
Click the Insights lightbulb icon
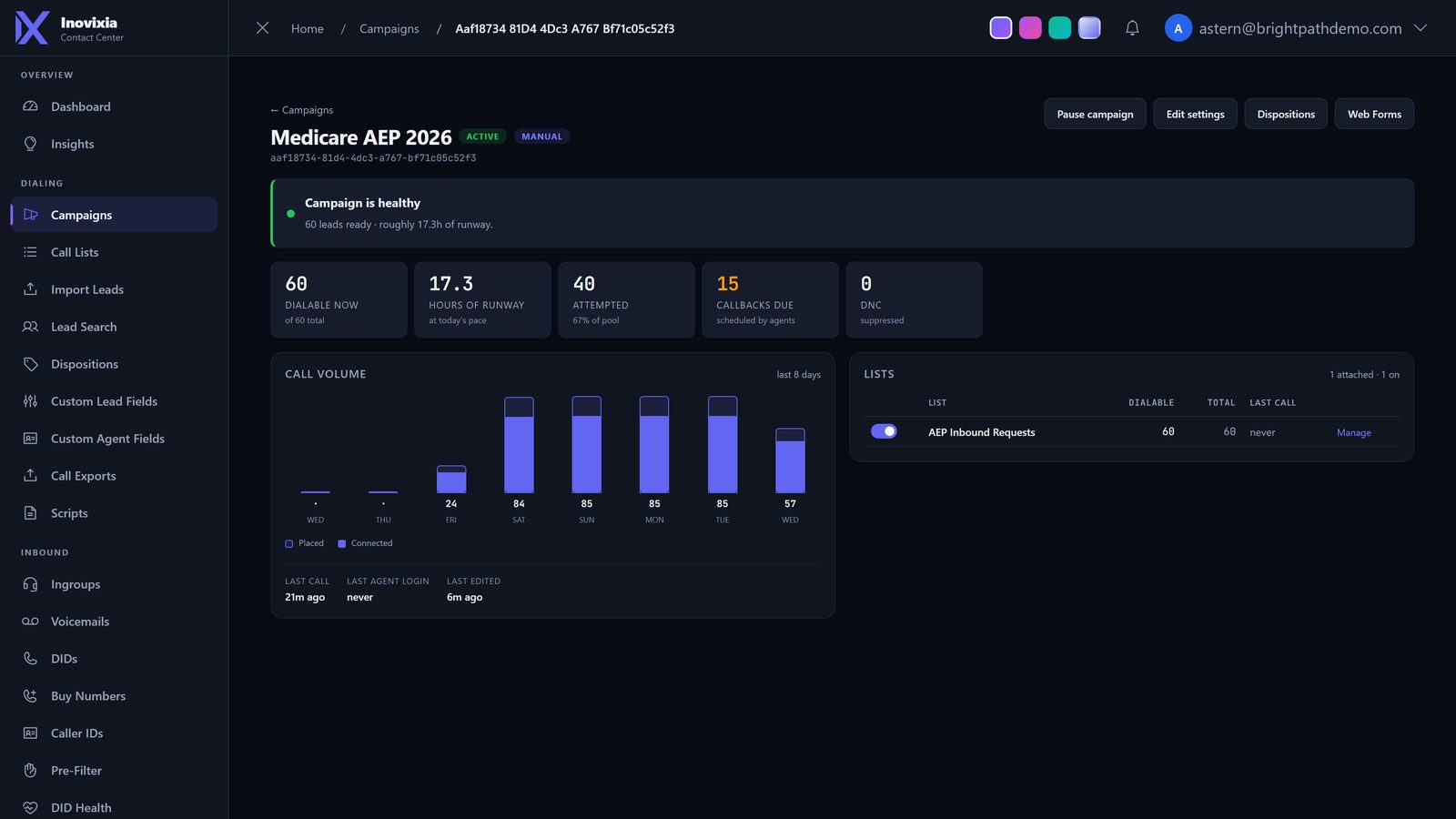pyautogui.click(x=30, y=144)
